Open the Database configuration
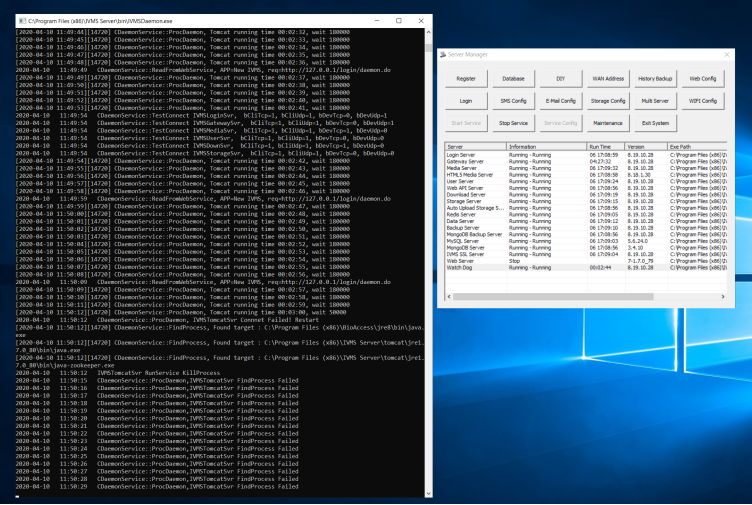752x505 pixels. [x=513, y=79]
